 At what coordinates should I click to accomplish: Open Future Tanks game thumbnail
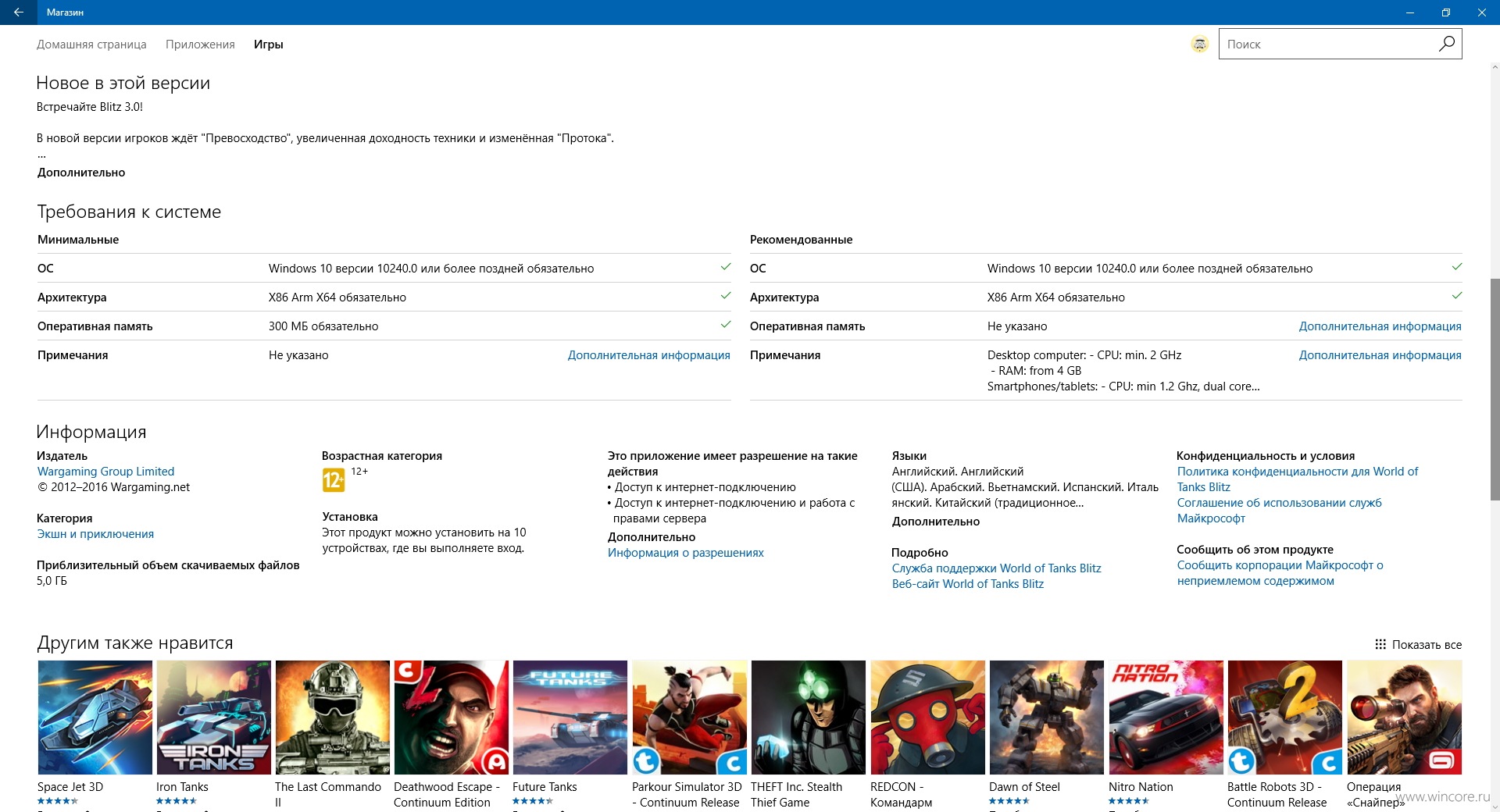pyautogui.click(x=570, y=718)
